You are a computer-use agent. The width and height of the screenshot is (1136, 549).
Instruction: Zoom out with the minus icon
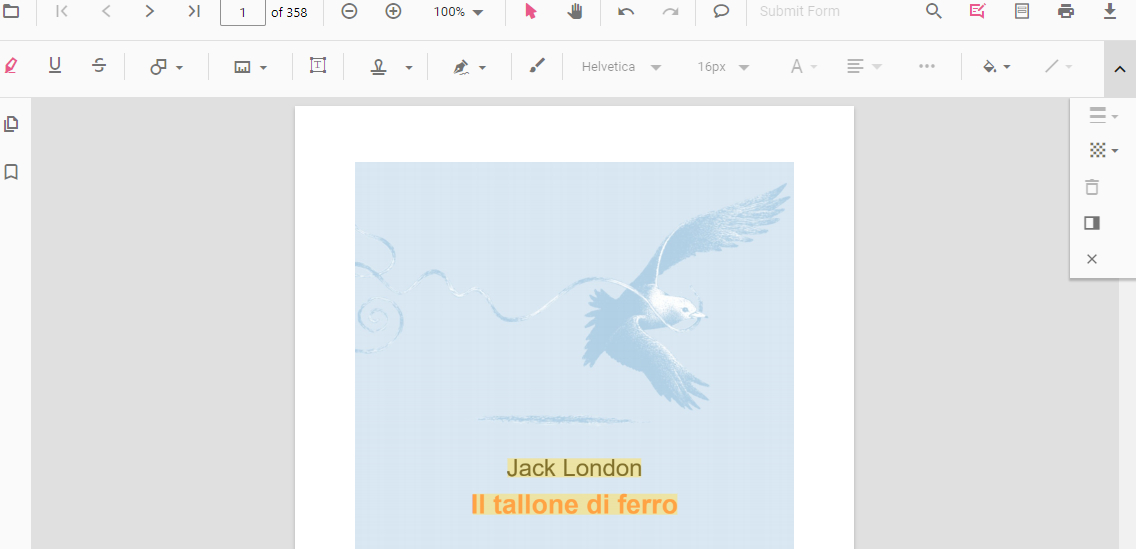(x=349, y=12)
